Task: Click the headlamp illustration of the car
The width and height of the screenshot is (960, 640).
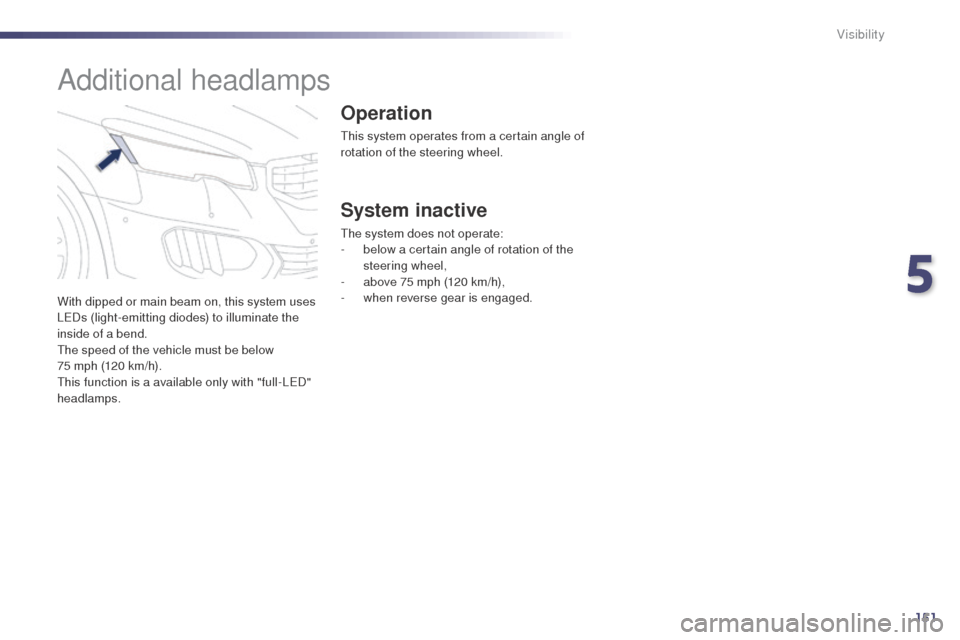Action: pos(187,192)
